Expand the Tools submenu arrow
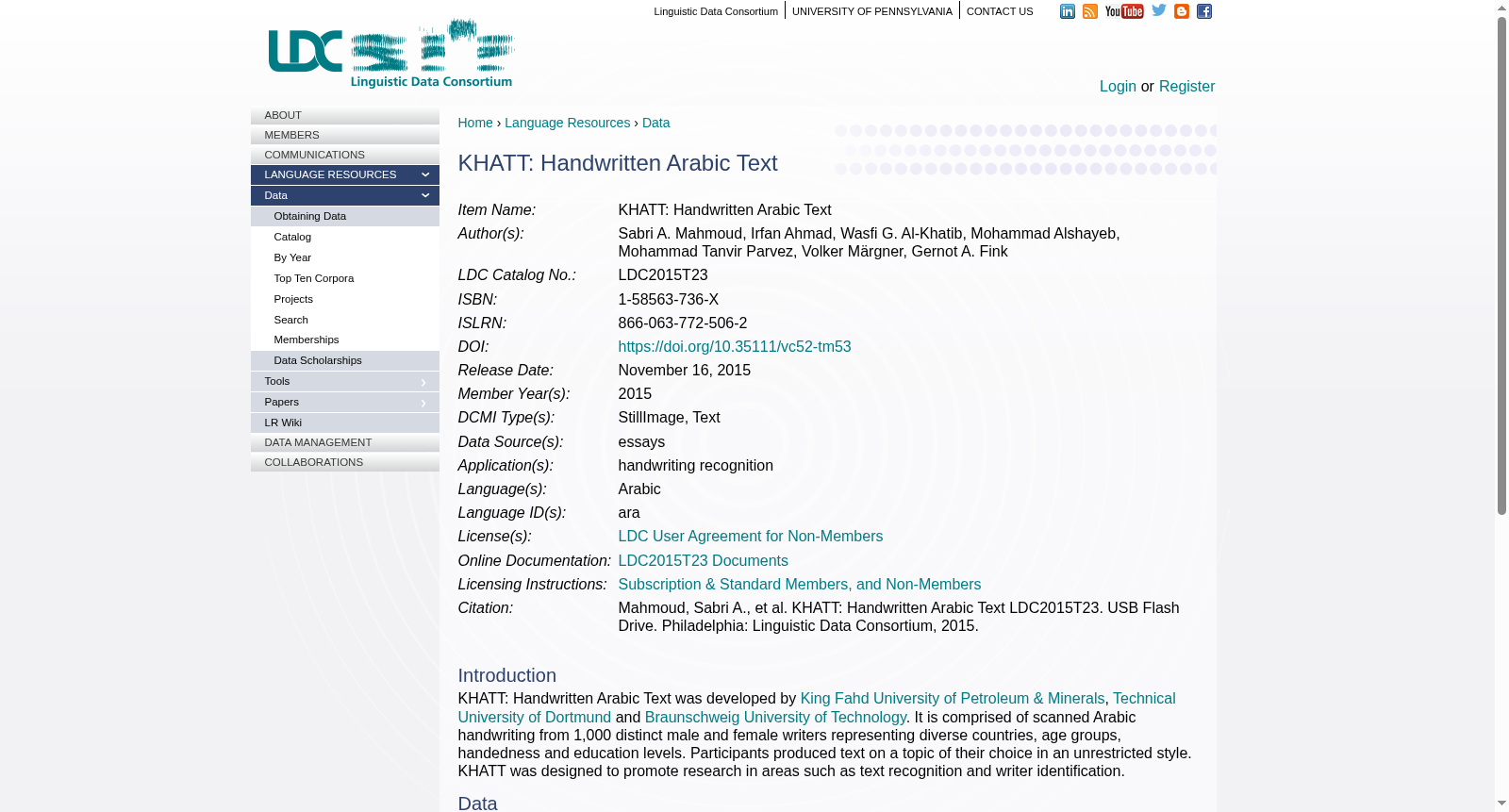Image resolution: width=1509 pixels, height=812 pixels. (x=423, y=382)
